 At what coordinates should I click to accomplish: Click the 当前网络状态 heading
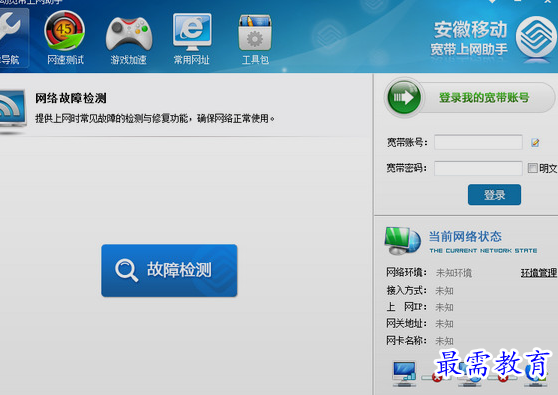coord(465,237)
